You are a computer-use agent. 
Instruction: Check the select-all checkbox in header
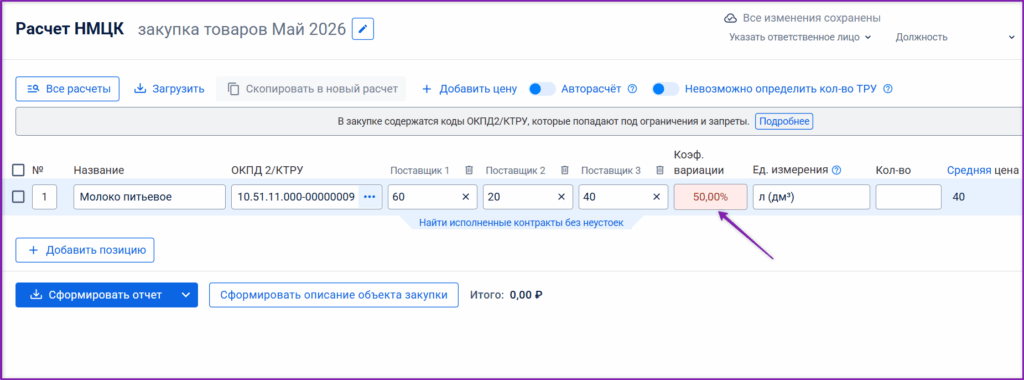coord(18,170)
